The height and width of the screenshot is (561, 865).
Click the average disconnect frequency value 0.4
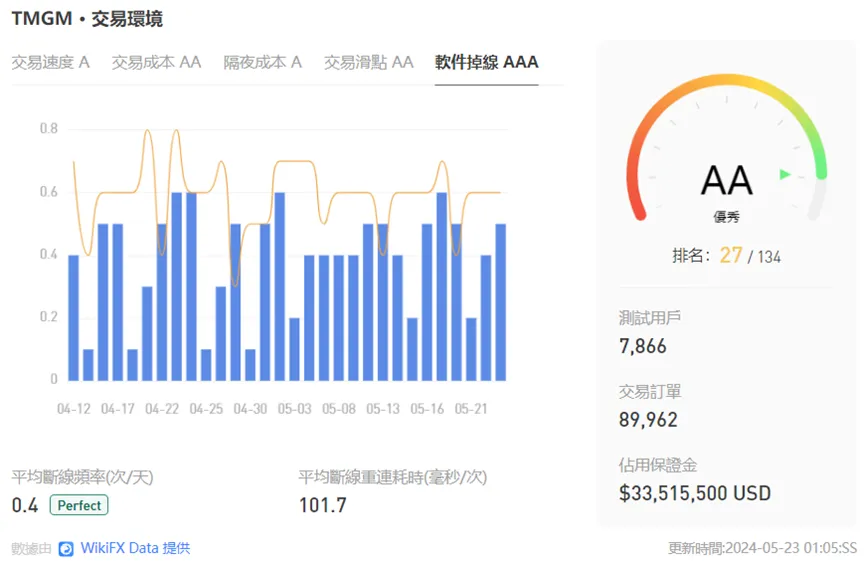(x=25, y=505)
